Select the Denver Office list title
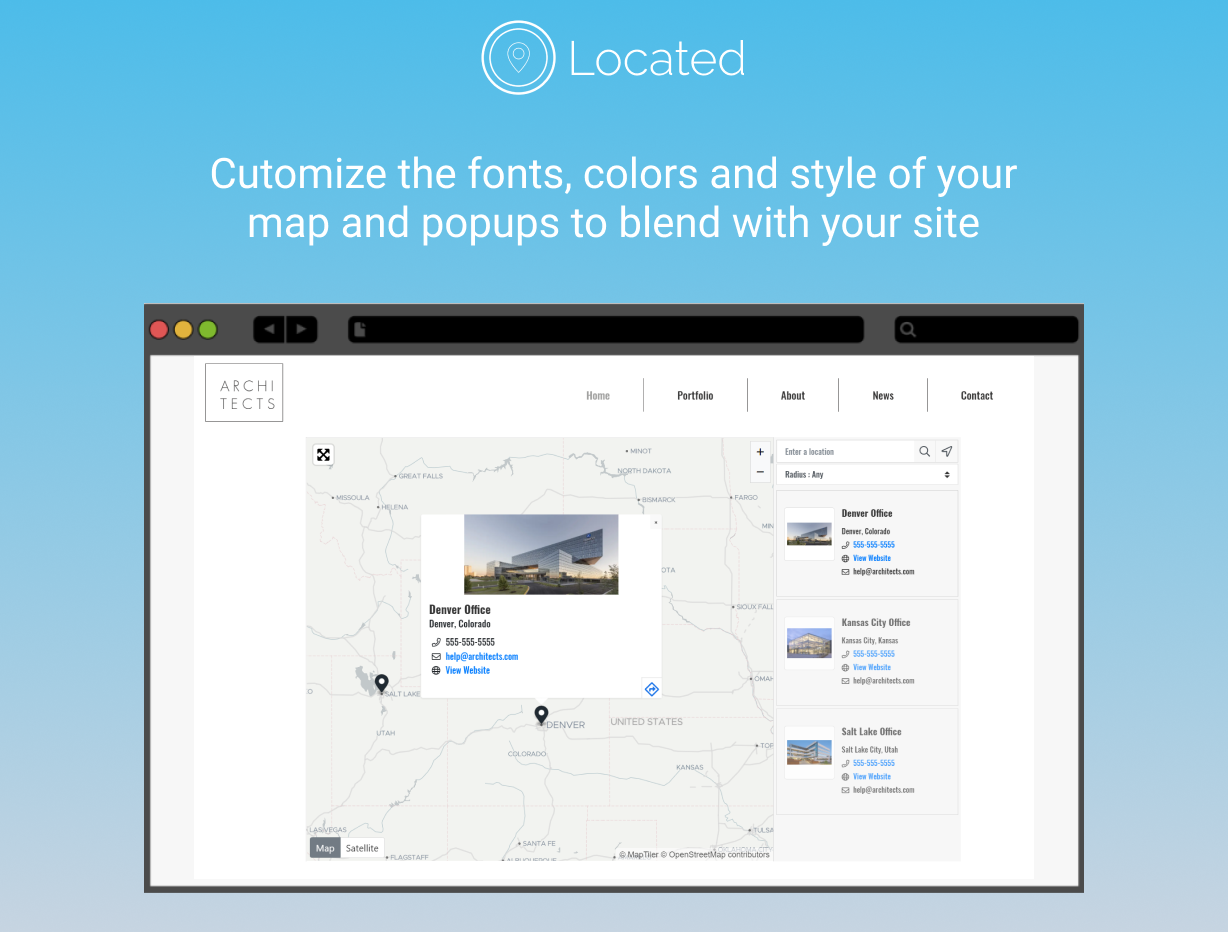Viewport: 1228px width, 932px height. point(867,514)
